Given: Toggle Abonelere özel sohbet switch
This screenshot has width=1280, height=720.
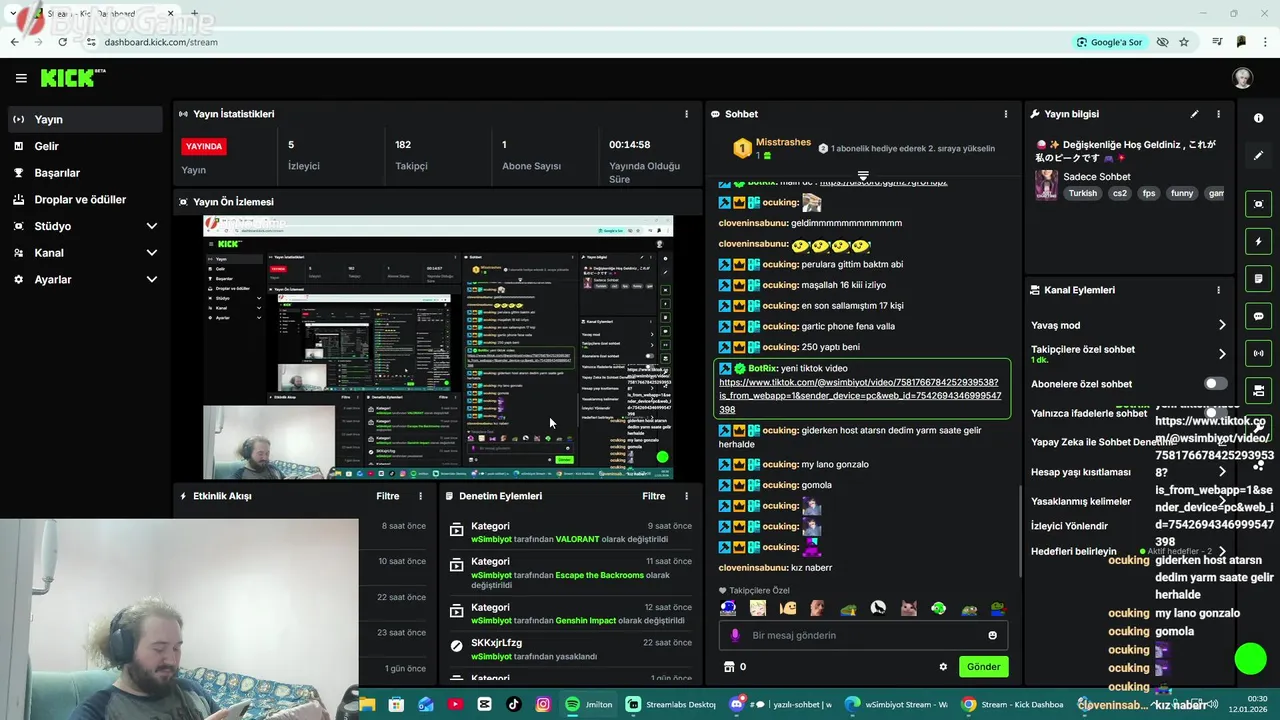Looking at the screenshot, I should point(1215,383).
